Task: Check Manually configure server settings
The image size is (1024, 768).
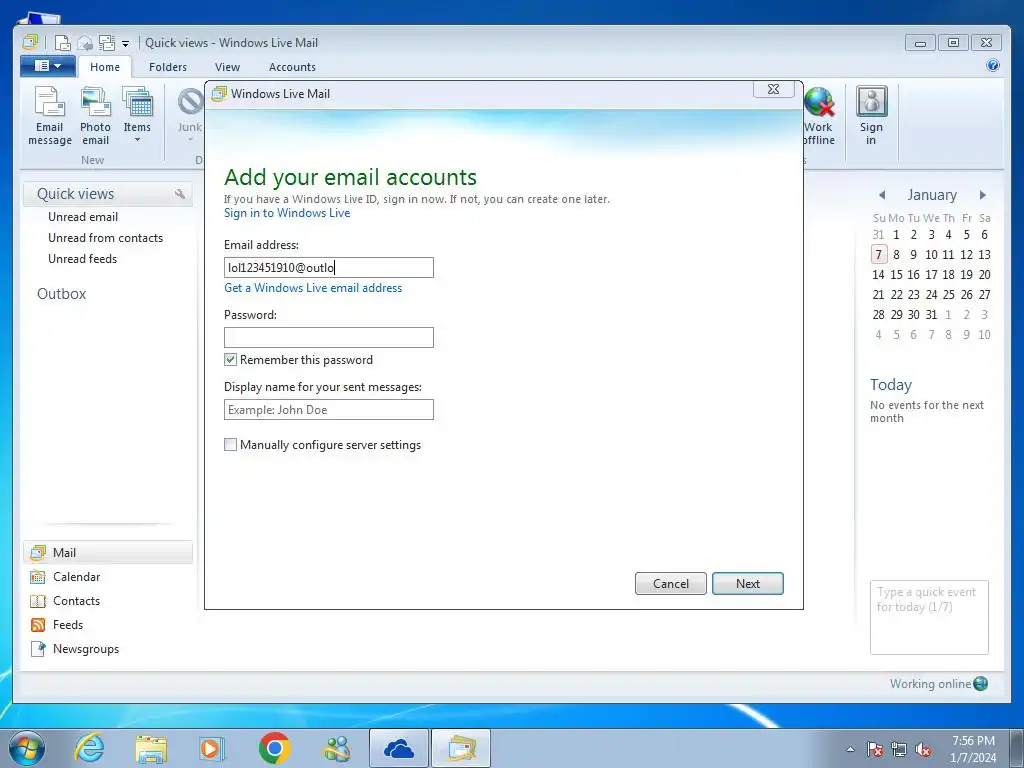Action: click(x=231, y=445)
